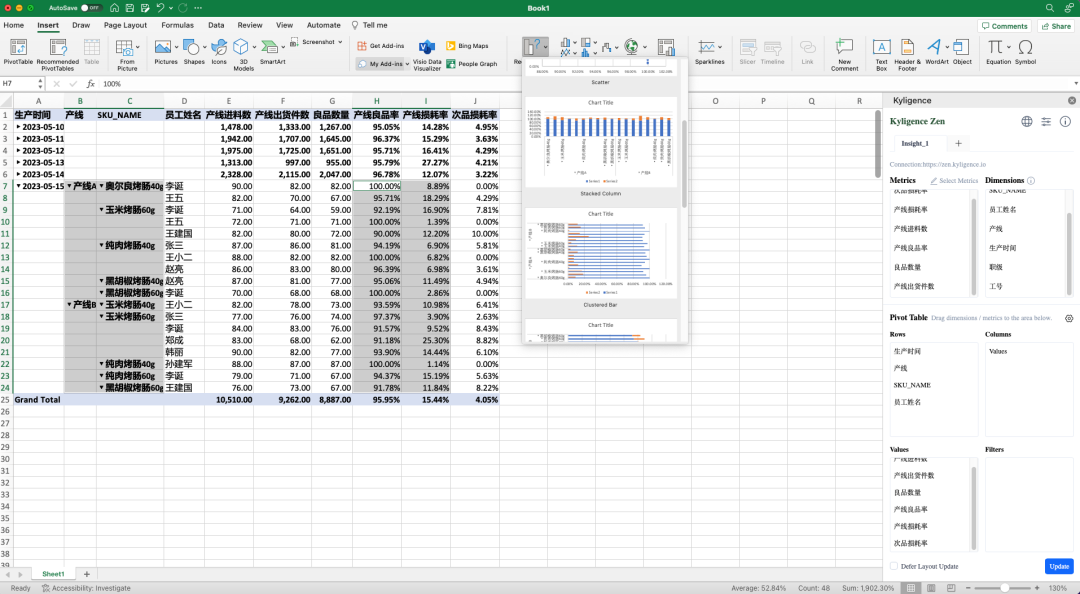Open the Icons gallery
This screenshot has height=594, width=1080.
tap(219, 52)
